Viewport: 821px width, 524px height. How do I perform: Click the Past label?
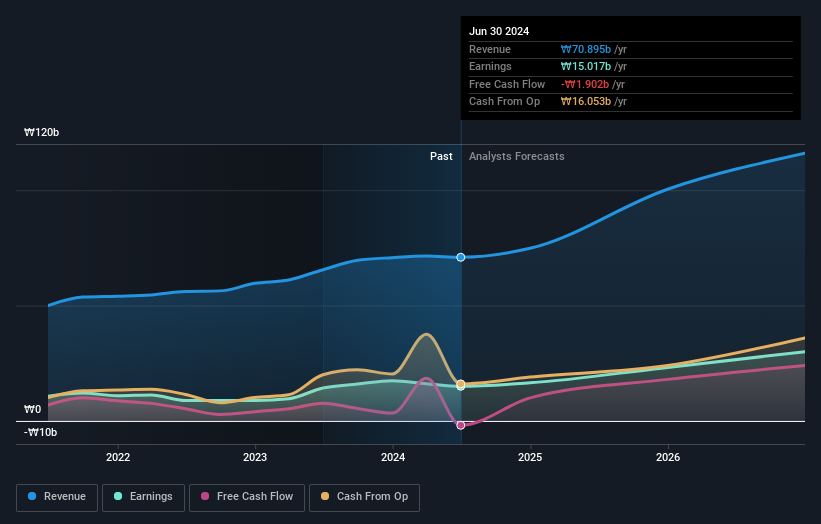441,157
